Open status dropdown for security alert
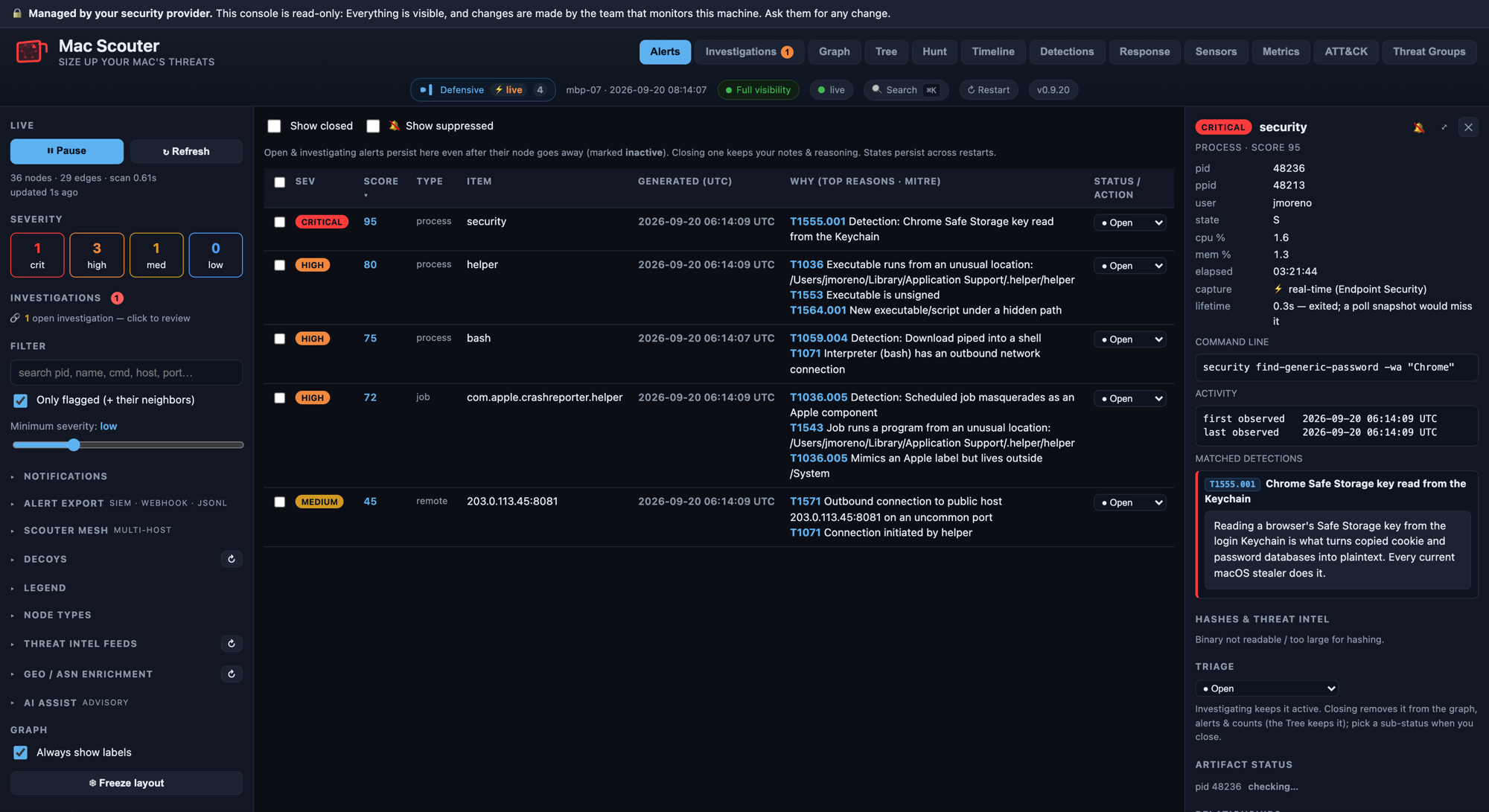Screen dimensions: 1489x812 tap(1129, 223)
